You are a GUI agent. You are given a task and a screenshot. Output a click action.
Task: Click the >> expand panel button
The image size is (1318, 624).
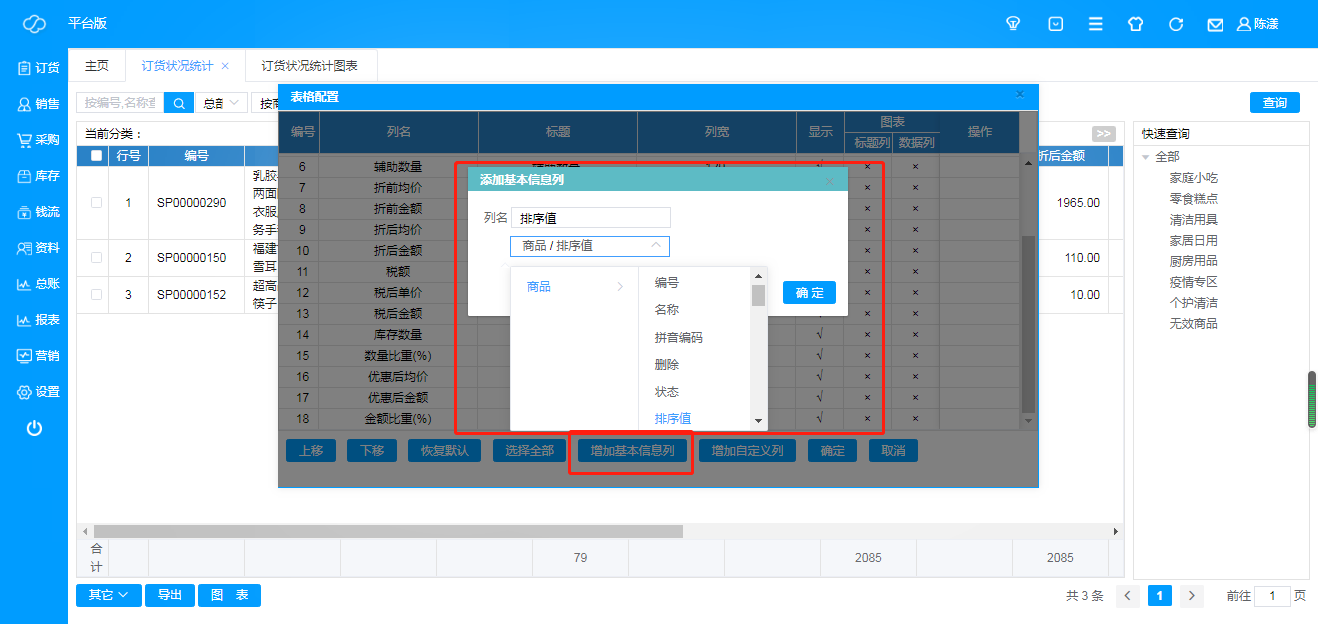click(1104, 134)
